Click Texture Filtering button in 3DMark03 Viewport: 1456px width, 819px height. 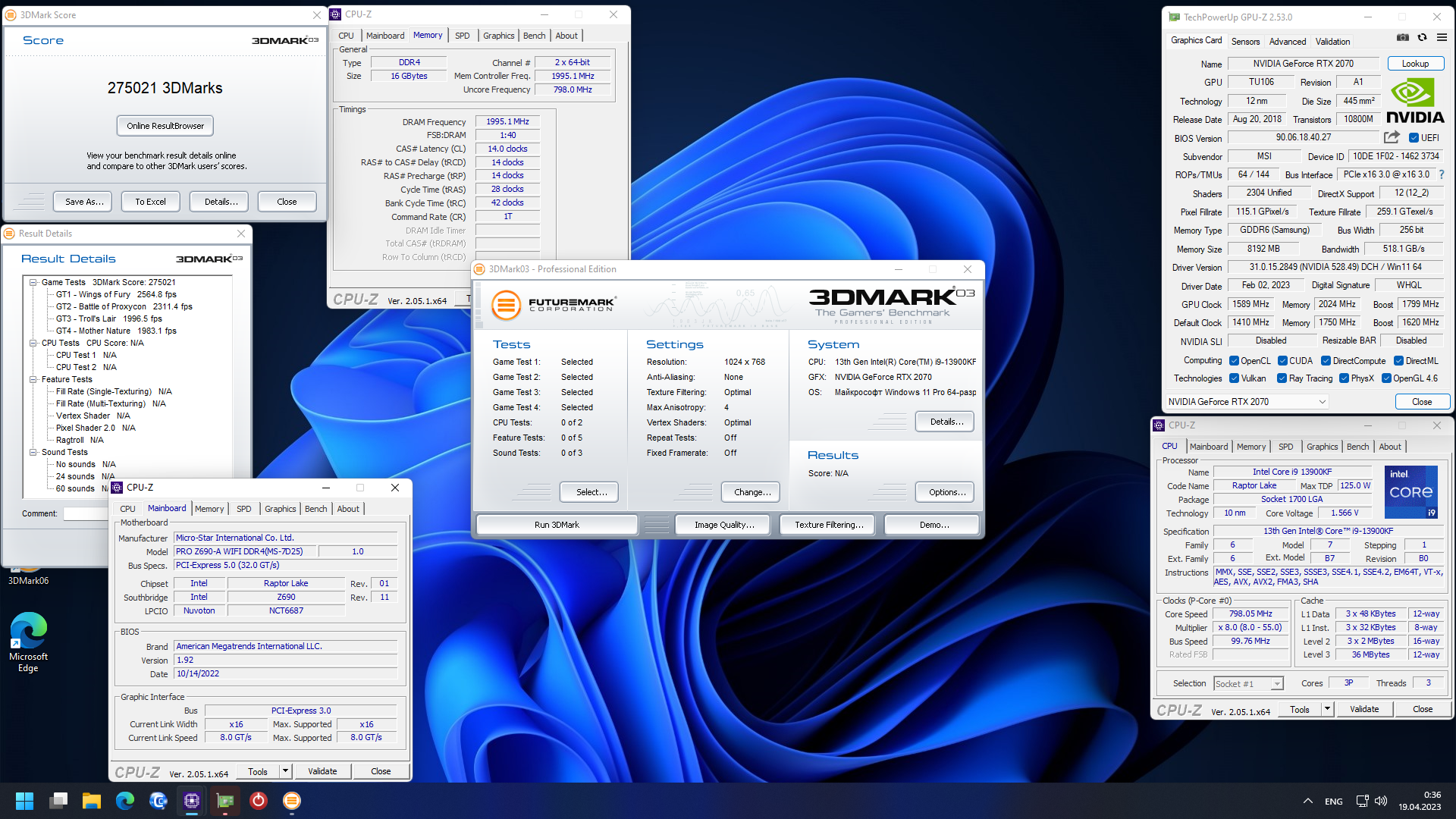tap(829, 525)
